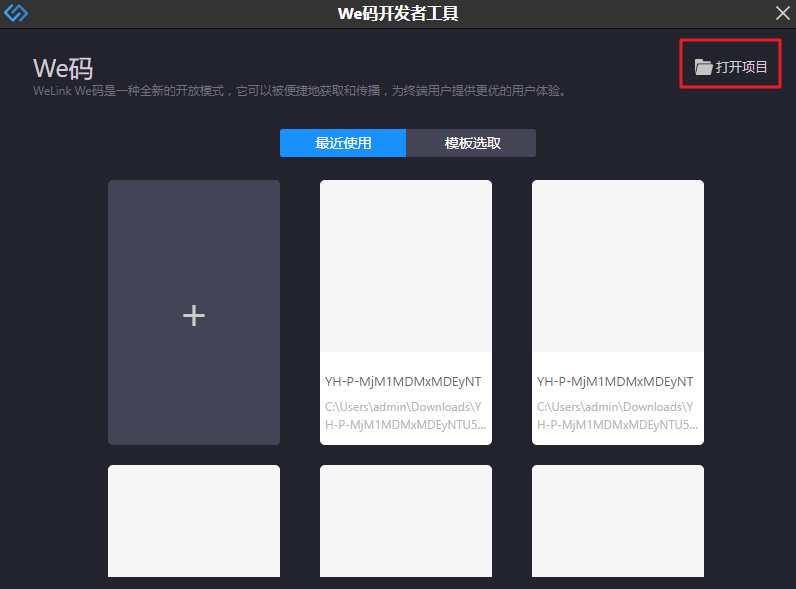Close the We码开发者工具 window
Viewport: 796px width, 589px height.
click(782, 13)
